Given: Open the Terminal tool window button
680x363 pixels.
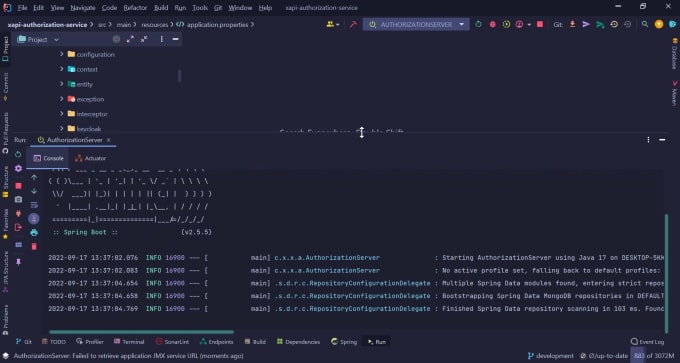Looking at the screenshot, I should point(129,342).
